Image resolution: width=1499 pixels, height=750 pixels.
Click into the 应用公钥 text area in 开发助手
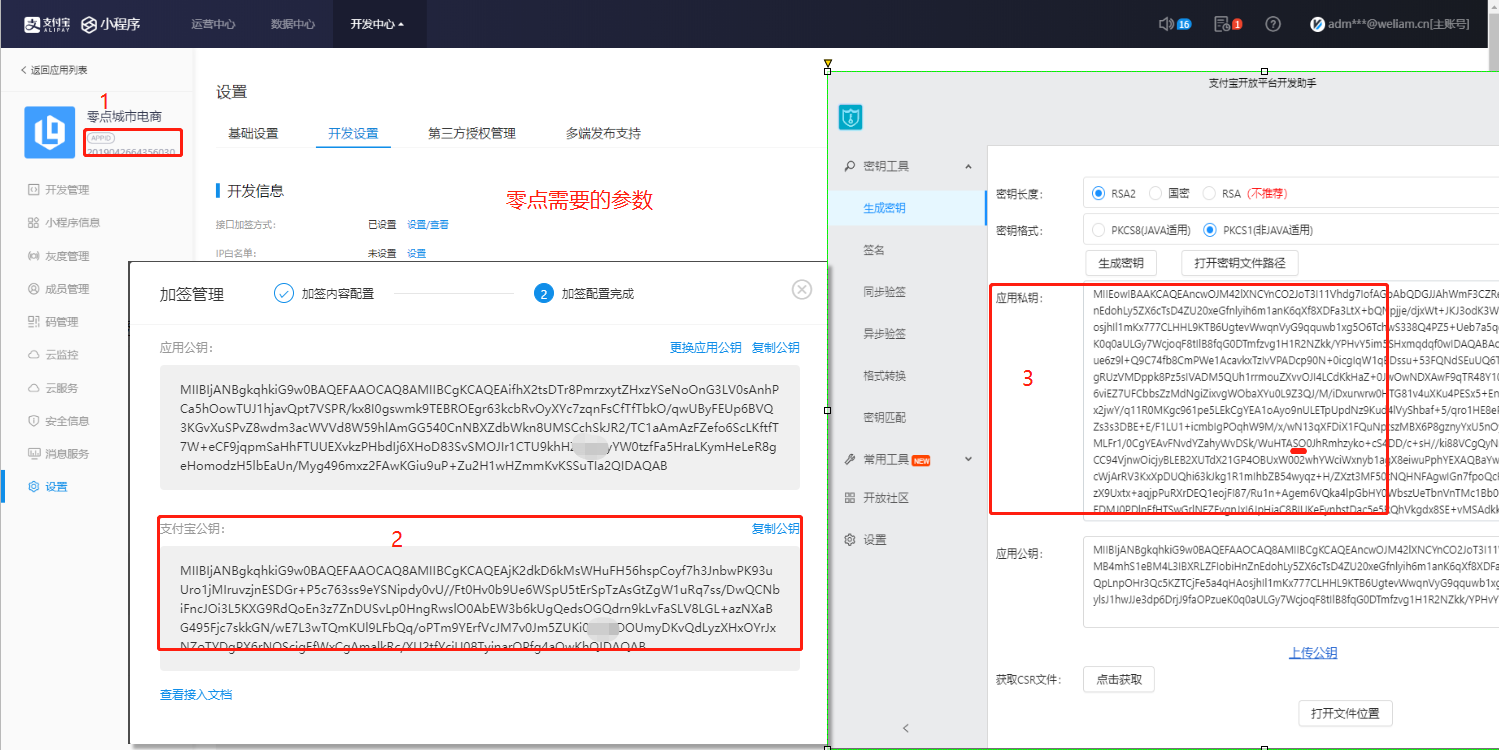tap(1291, 582)
